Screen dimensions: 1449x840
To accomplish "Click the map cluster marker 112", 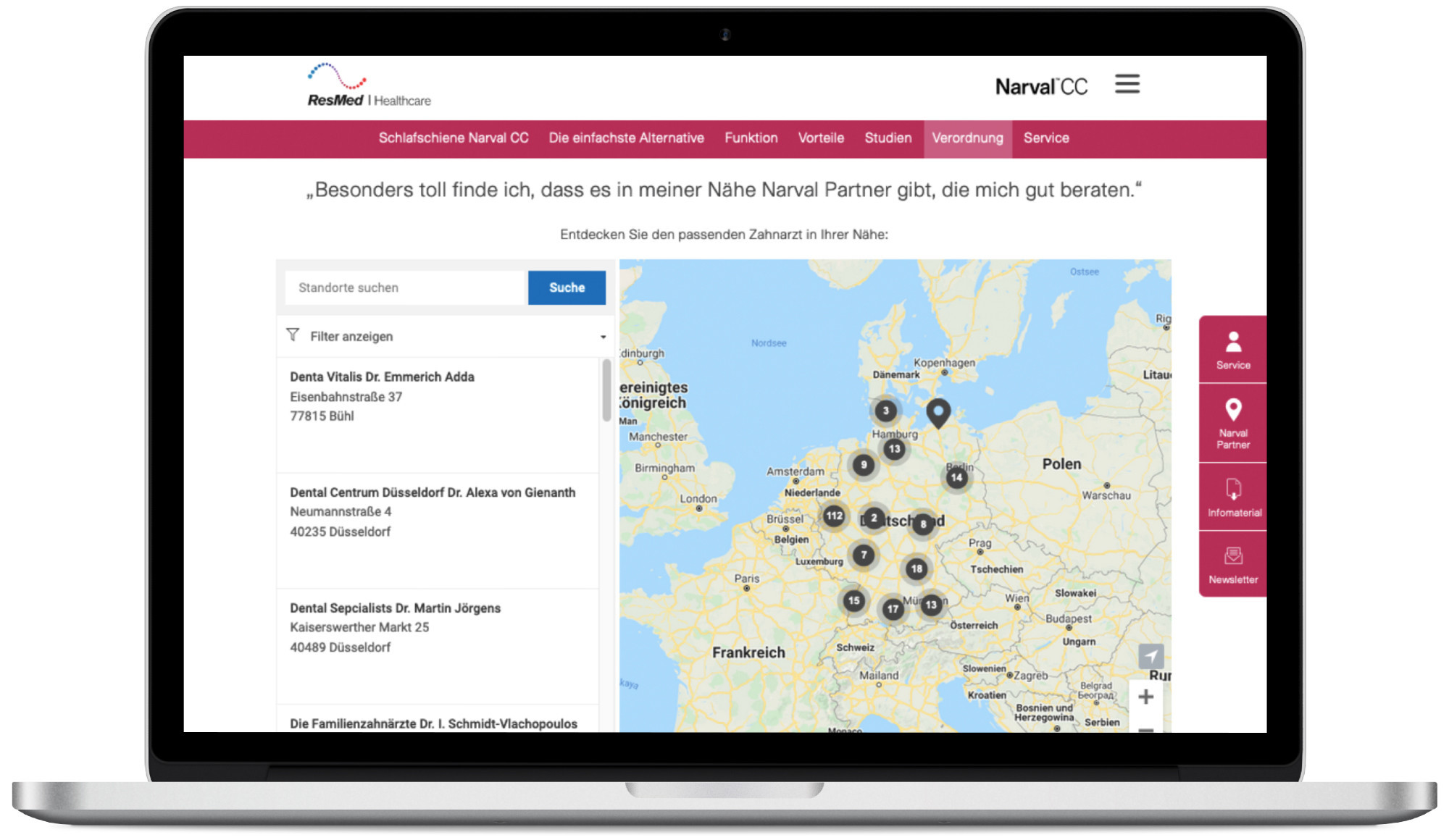I will pyautogui.click(x=834, y=516).
